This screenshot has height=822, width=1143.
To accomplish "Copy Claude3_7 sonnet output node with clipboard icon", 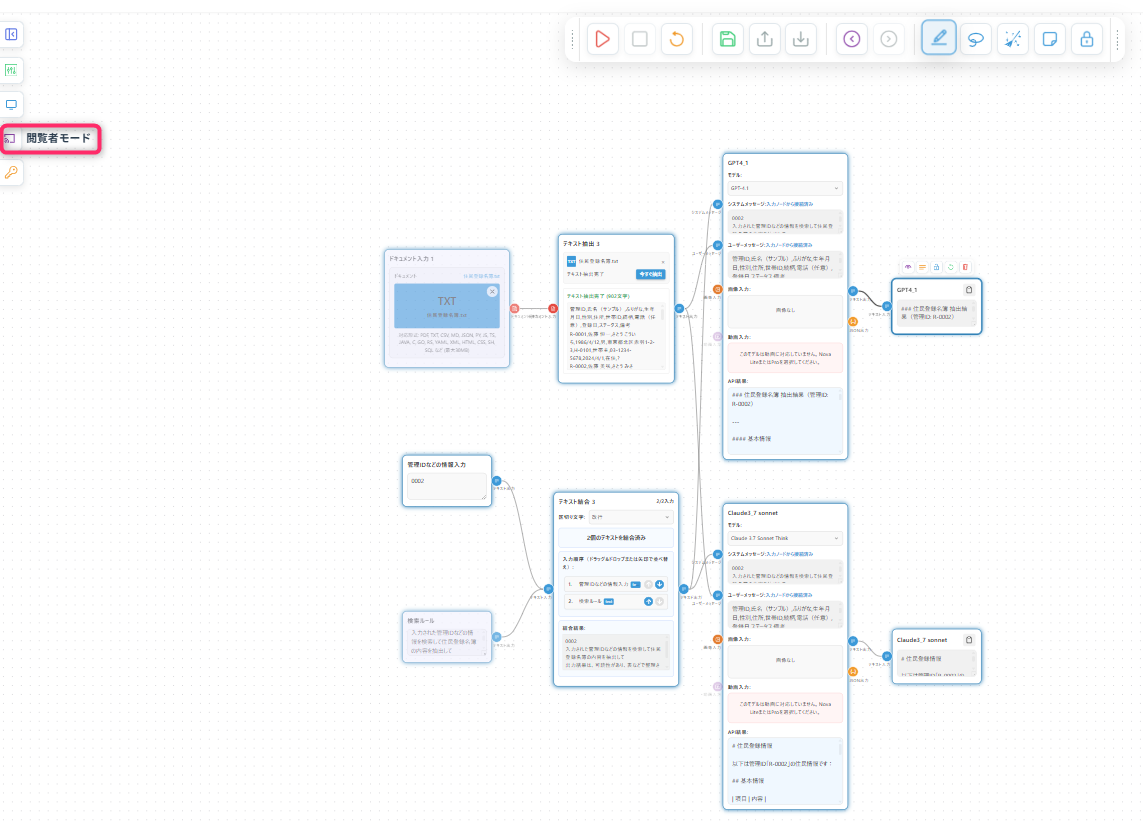I will 969,640.
